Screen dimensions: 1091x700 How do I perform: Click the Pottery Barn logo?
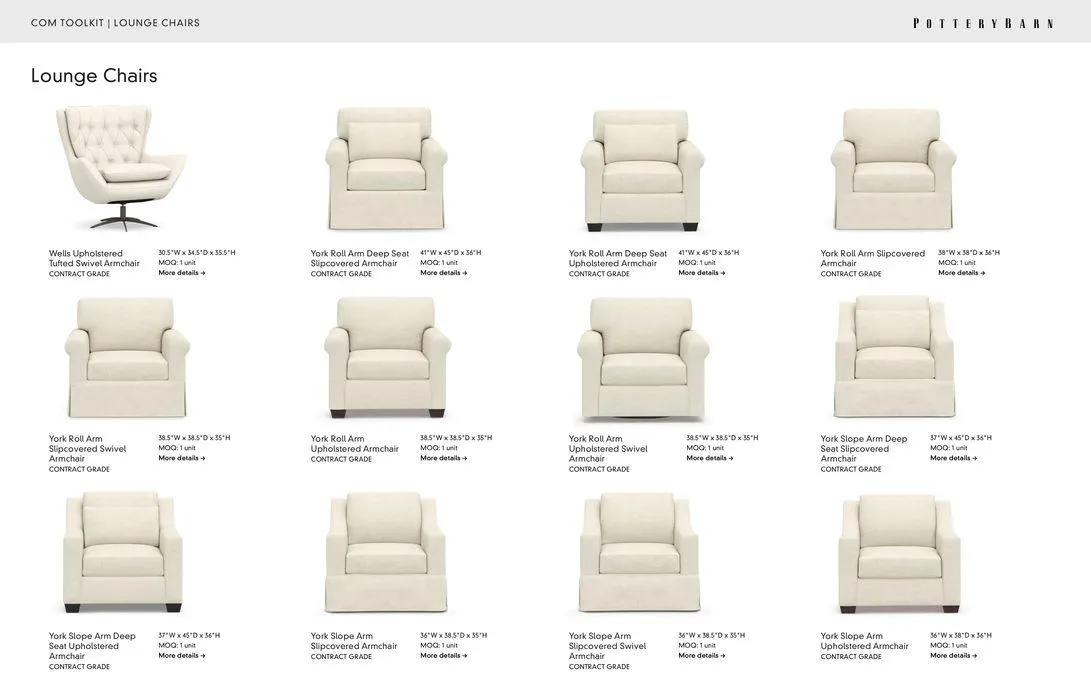coord(983,24)
